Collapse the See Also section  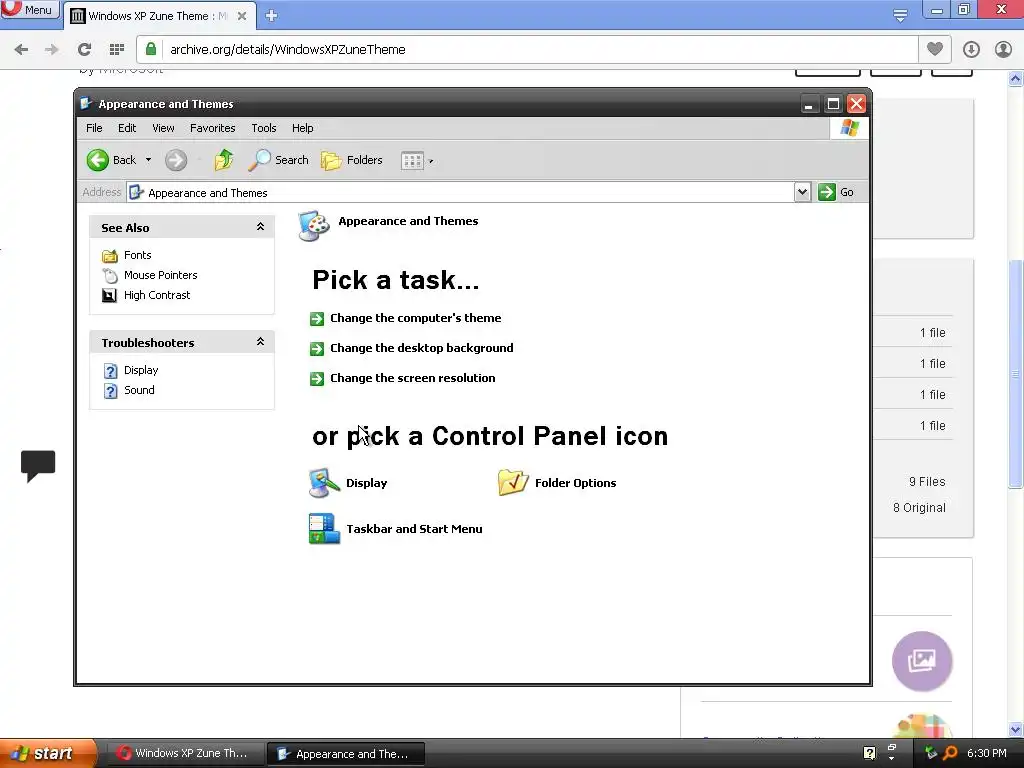[x=260, y=227]
